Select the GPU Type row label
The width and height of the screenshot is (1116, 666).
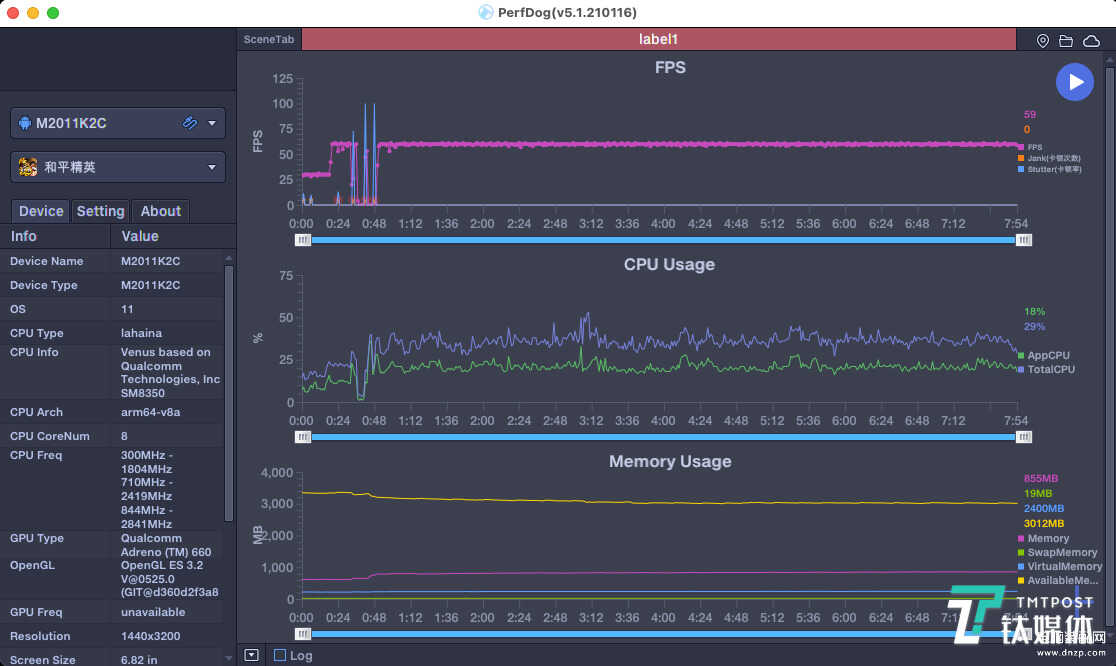[37, 539]
